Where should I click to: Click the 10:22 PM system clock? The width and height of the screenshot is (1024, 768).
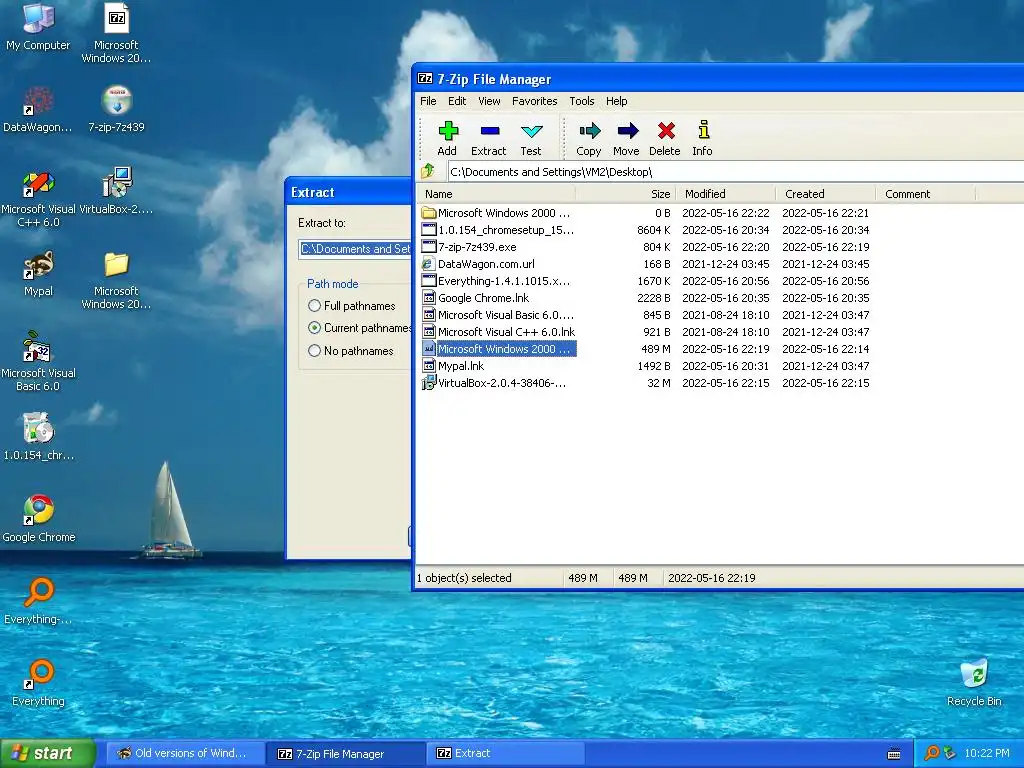click(987, 753)
